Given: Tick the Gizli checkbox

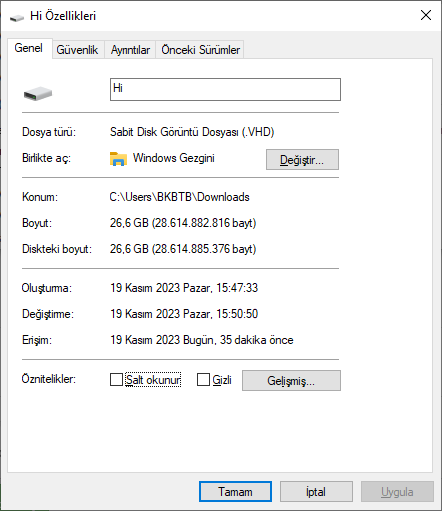Looking at the screenshot, I should tap(203, 379).
